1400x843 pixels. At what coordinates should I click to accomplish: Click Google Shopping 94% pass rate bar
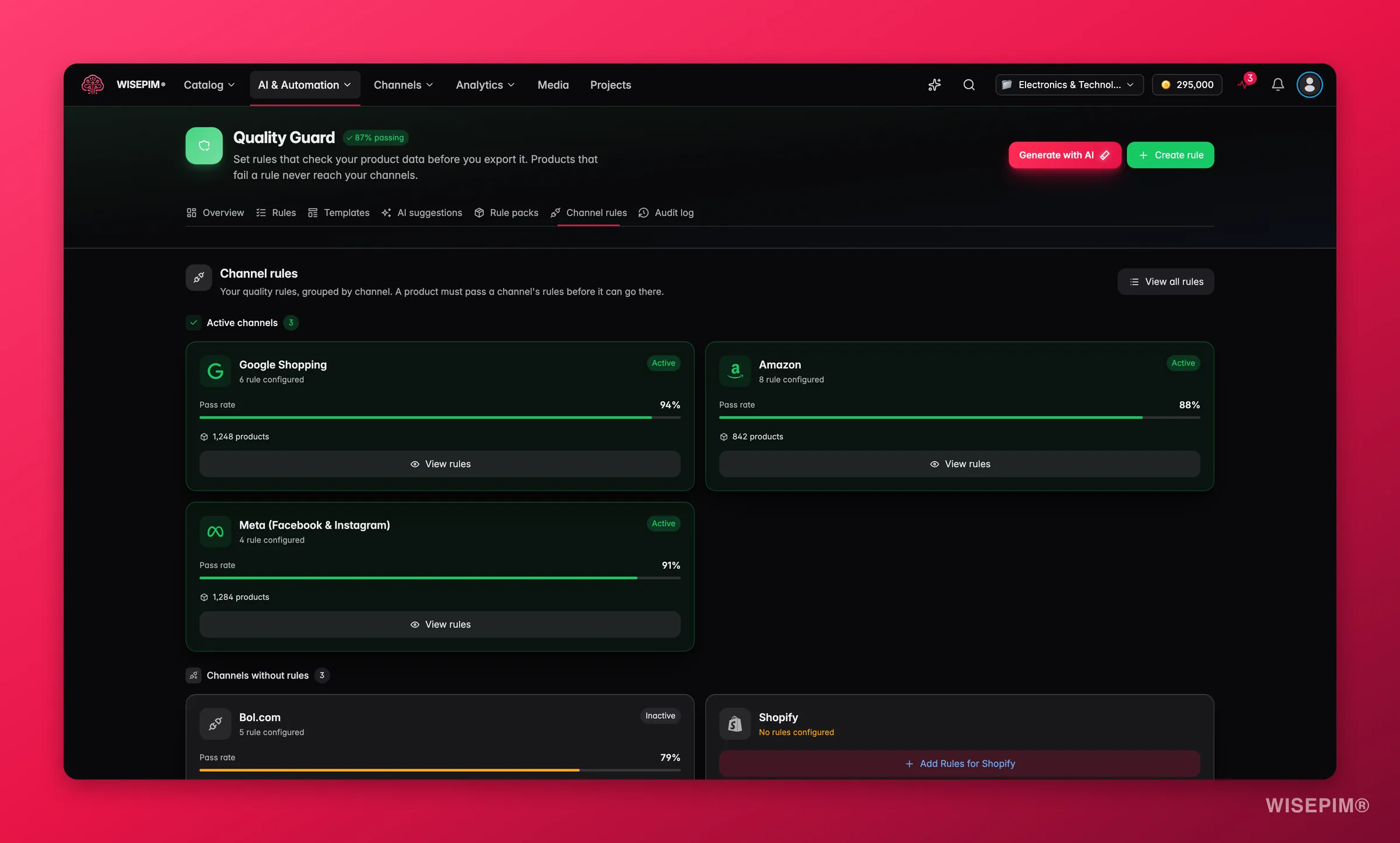[440, 418]
